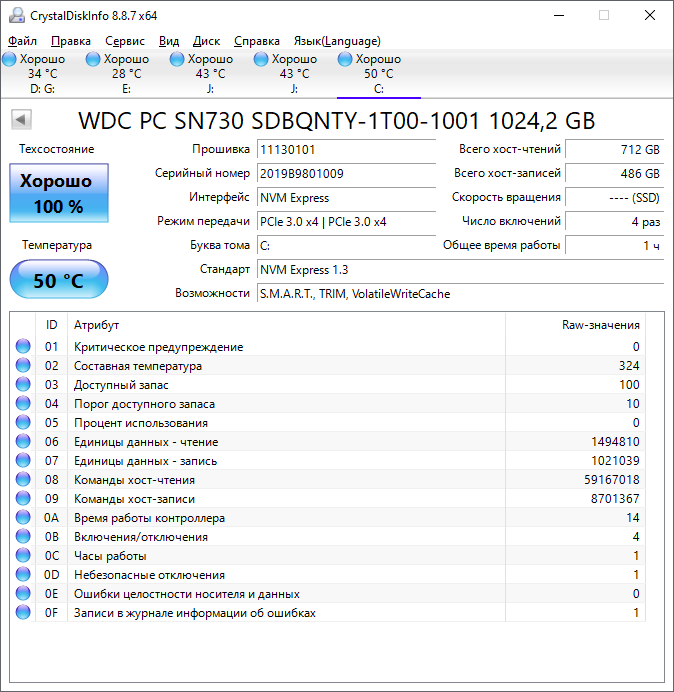
Task: Open the Диск menu
Action: point(206,41)
